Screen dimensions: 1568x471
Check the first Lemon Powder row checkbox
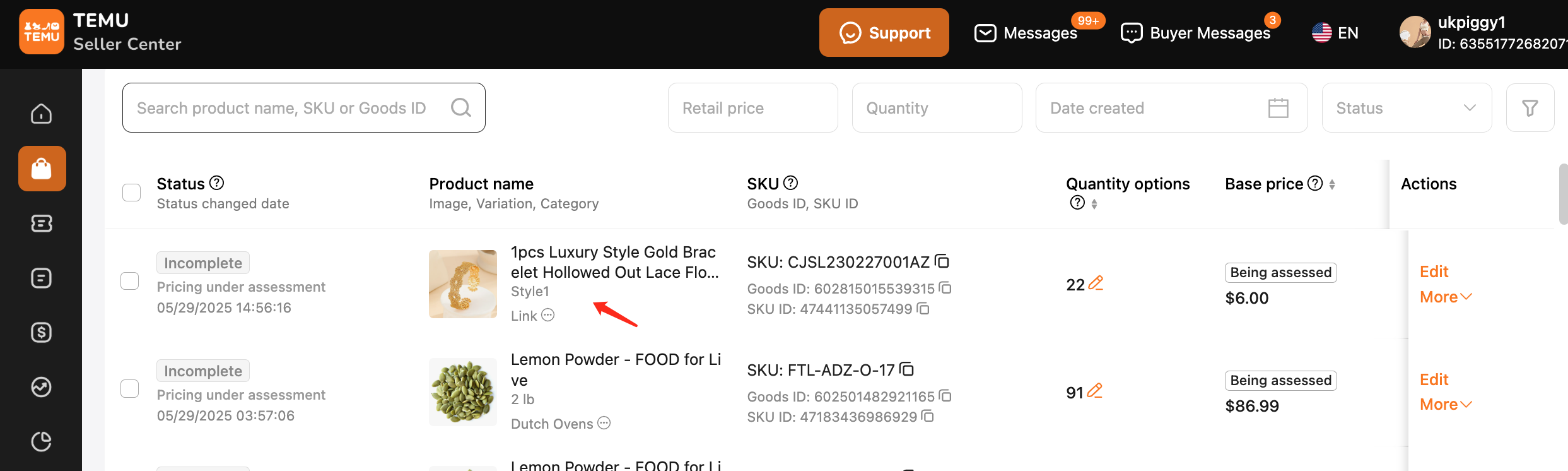click(x=129, y=388)
